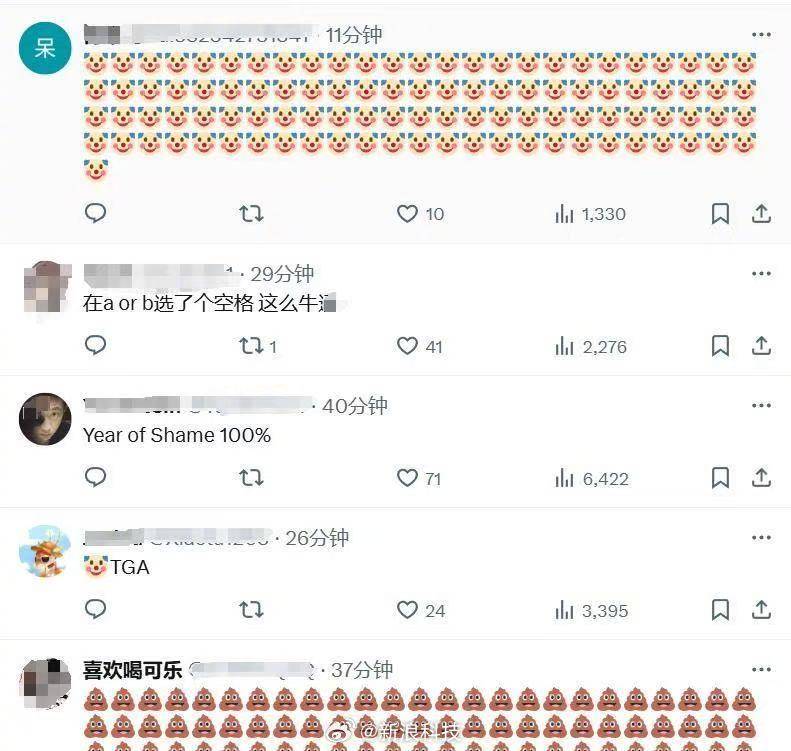Screen dimensions: 791x751
Task: Like the 'Year of Shame 100%' post
Action: [407, 478]
